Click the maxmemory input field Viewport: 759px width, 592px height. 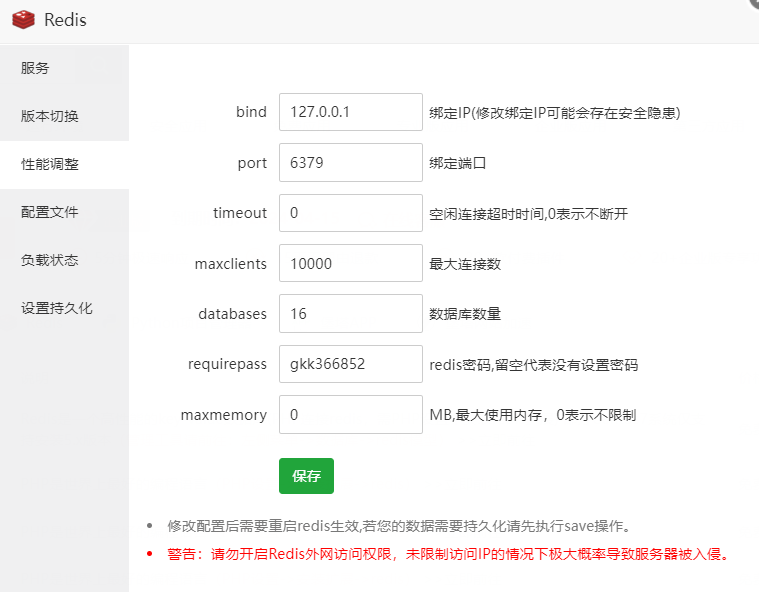pos(350,414)
